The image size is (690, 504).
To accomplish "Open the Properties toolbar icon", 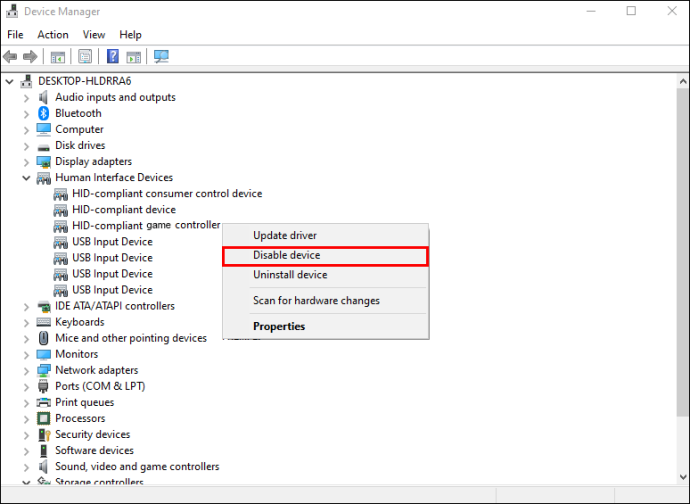I will [x=85, y=56].
